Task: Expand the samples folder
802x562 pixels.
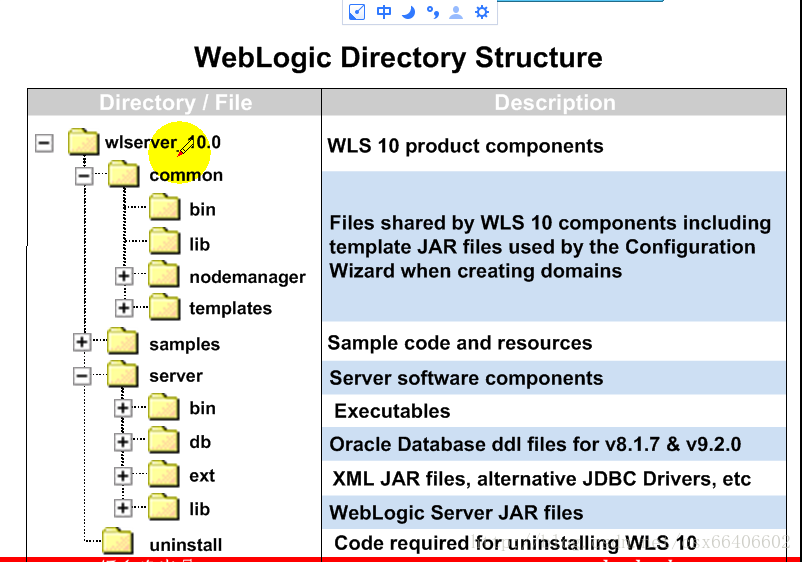Action: click(82, 342)
